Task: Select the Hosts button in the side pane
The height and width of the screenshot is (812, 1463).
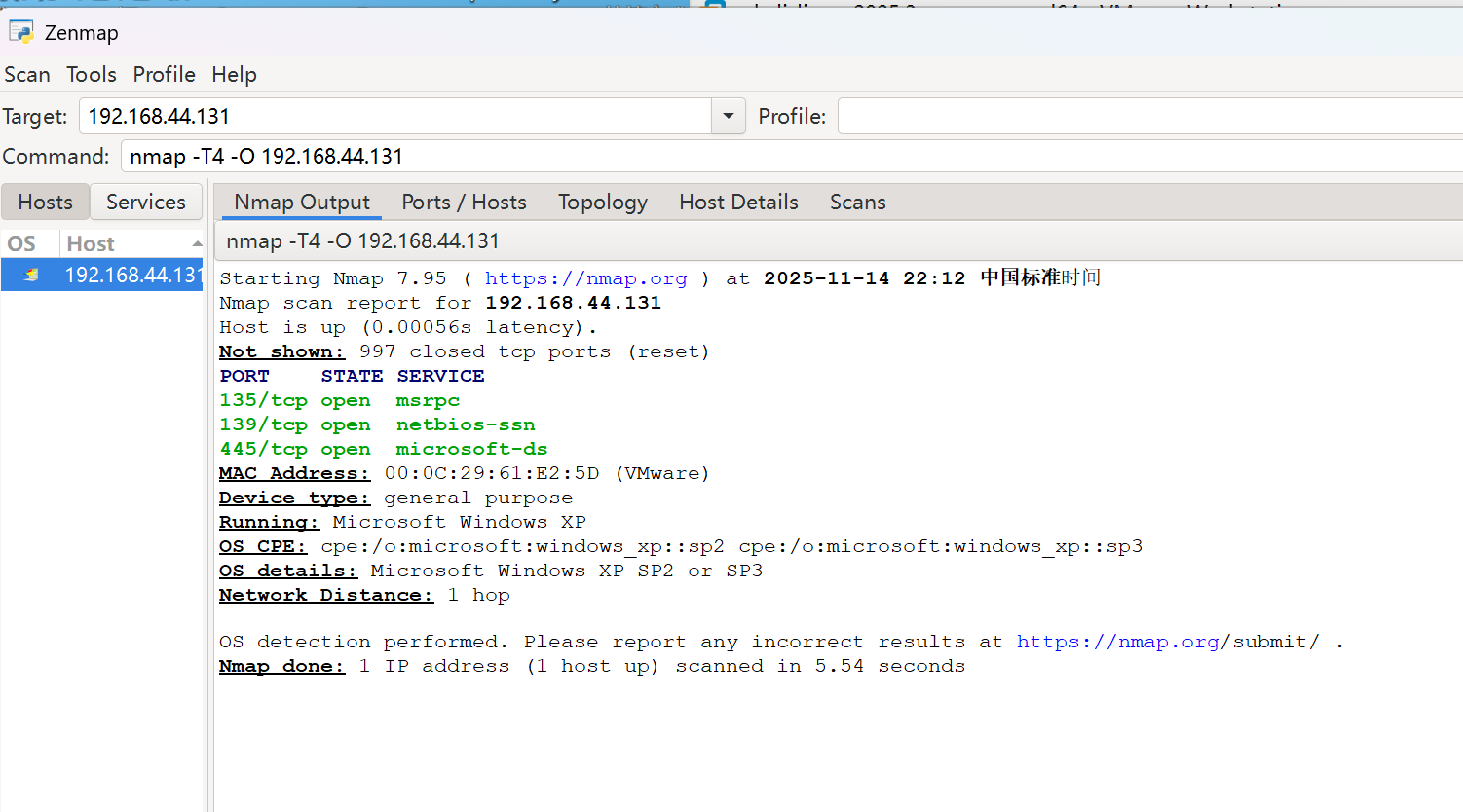Action: [x=45, y=202]
